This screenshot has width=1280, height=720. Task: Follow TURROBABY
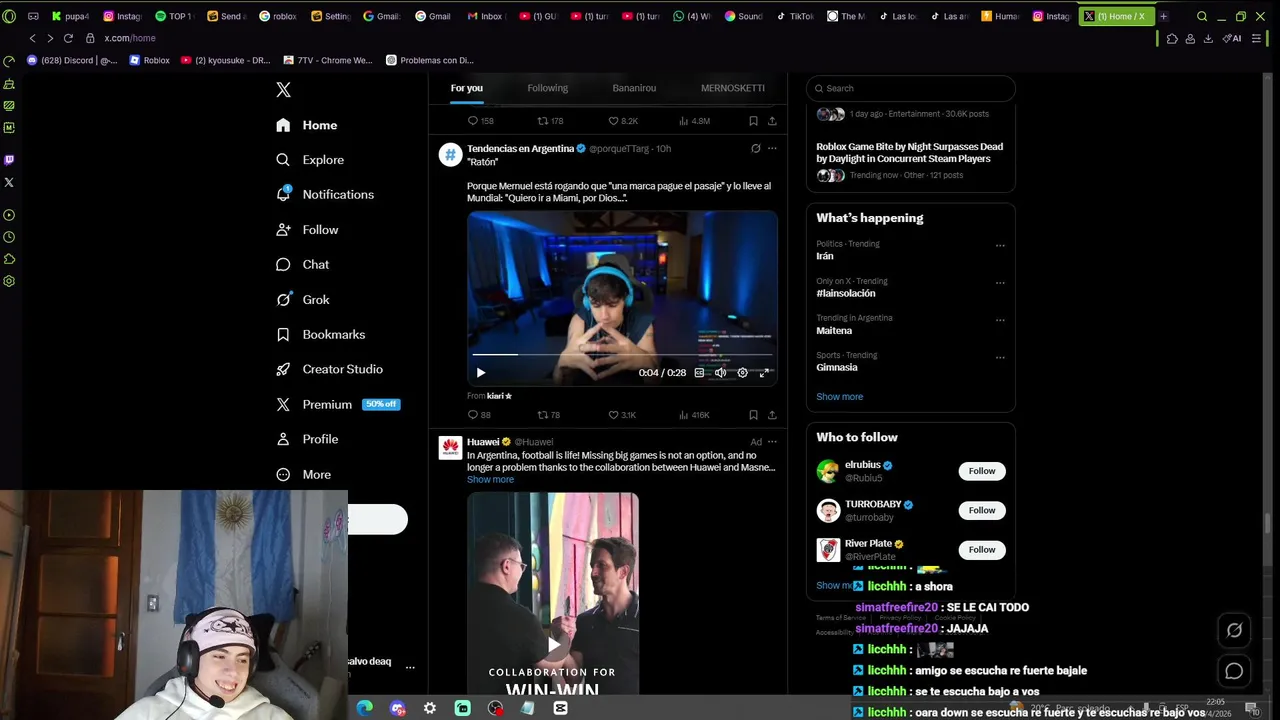click(982, 510)
